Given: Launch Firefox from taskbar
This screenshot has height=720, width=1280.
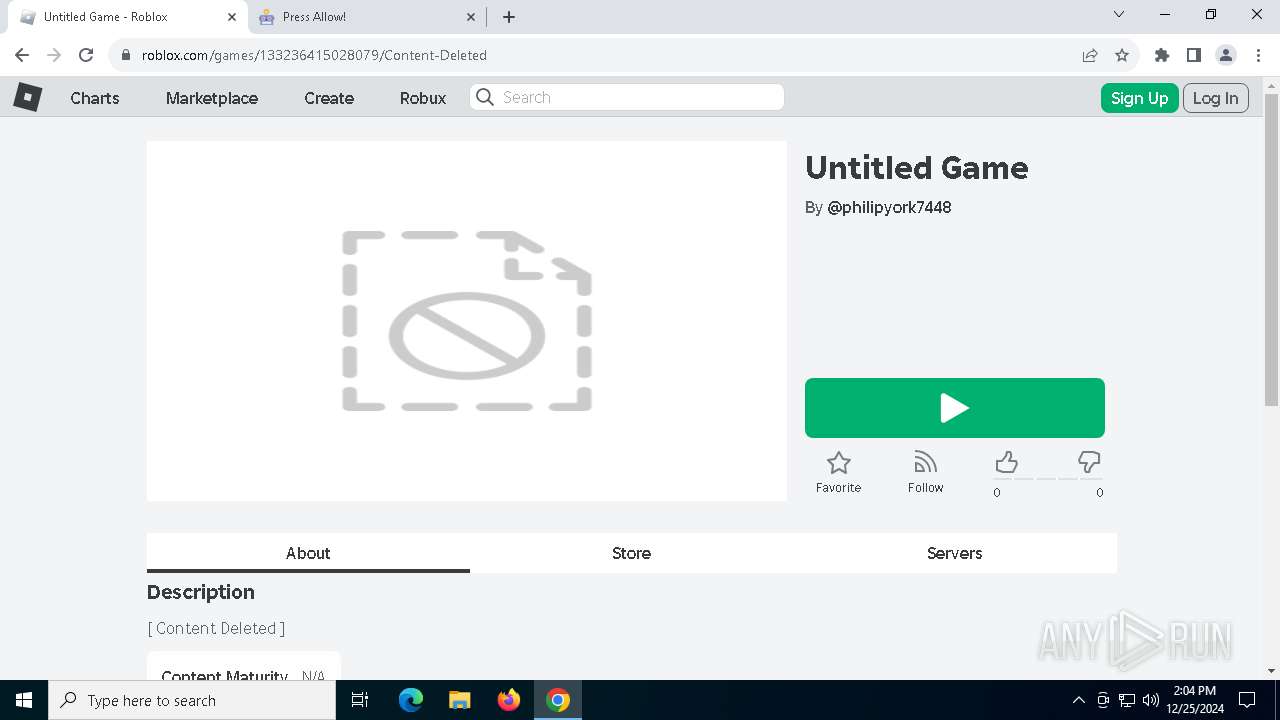Looking at the screenshot, I should coord(509,700).
